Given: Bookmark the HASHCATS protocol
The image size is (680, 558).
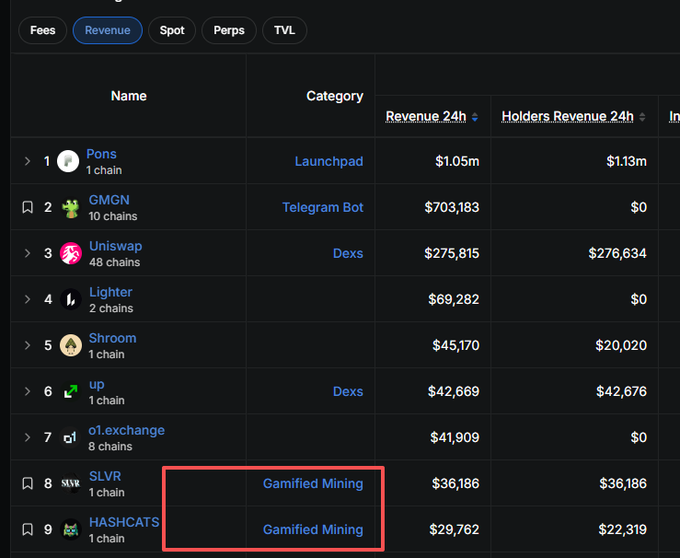Looking at the screenshot, I should (x=27, y=529).
